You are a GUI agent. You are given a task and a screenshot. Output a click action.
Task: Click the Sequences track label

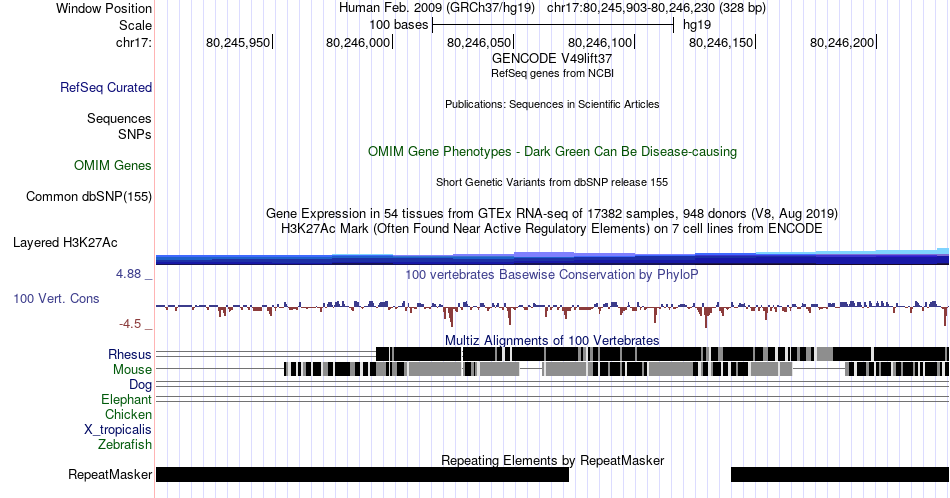point(119,118)
